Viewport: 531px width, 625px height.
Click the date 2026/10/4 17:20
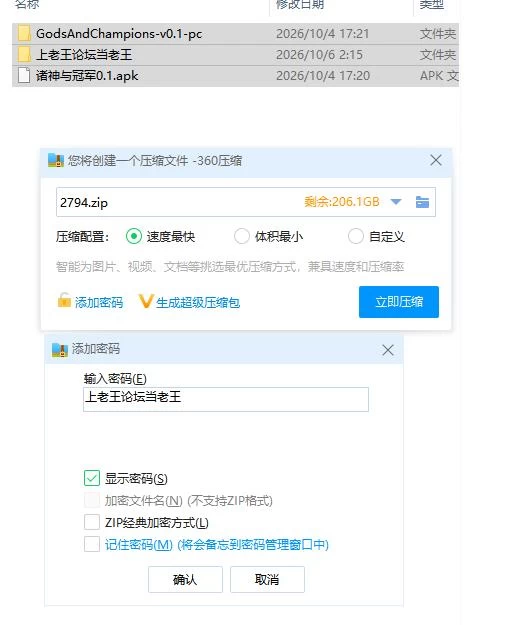click(323, 76)
